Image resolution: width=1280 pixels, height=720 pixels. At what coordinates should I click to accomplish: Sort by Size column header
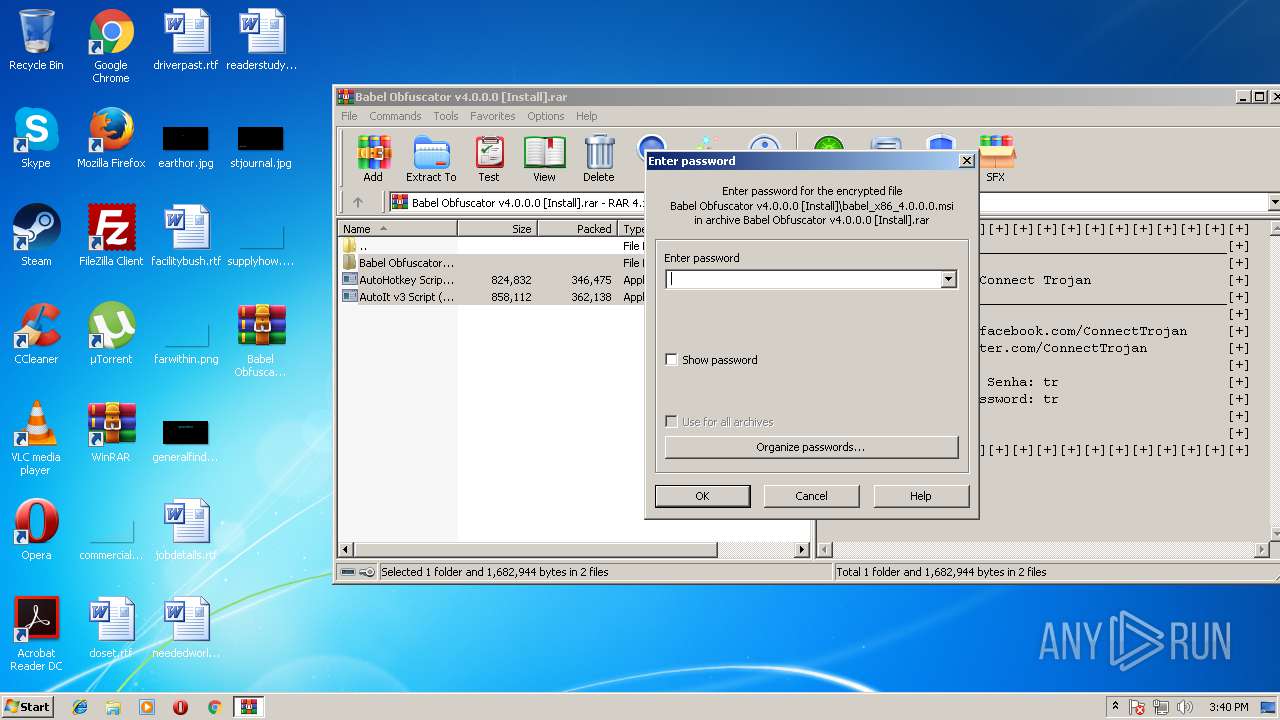point(497,229)
